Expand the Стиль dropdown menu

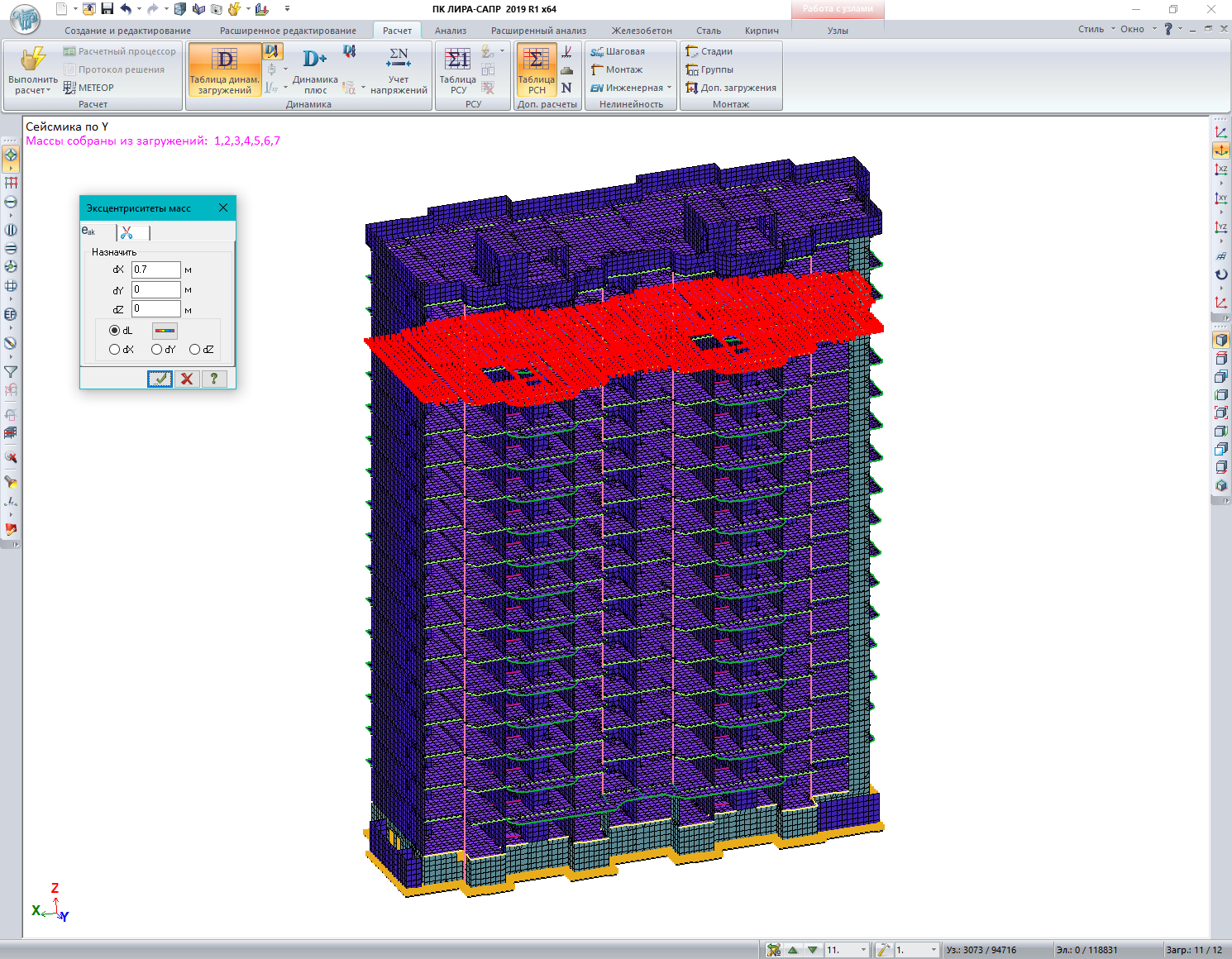pyautogui.click(x=1096, y=29)
